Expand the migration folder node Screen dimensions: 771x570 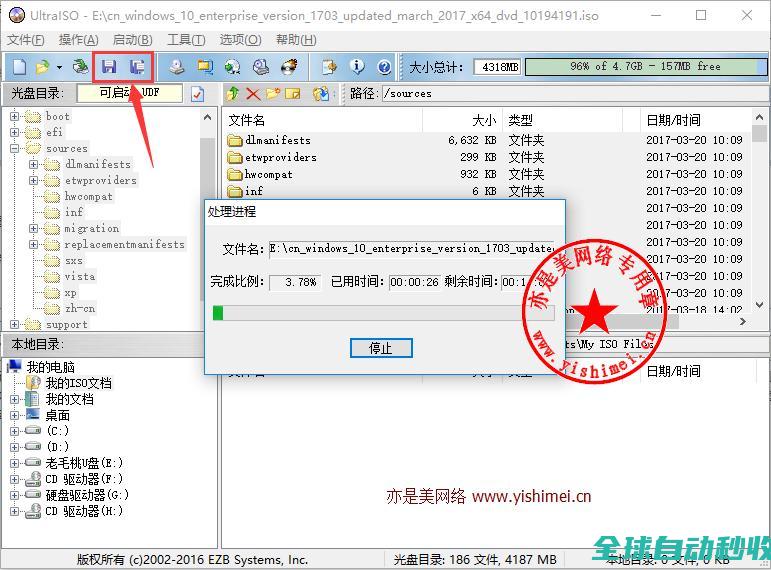tap(33, 228)
